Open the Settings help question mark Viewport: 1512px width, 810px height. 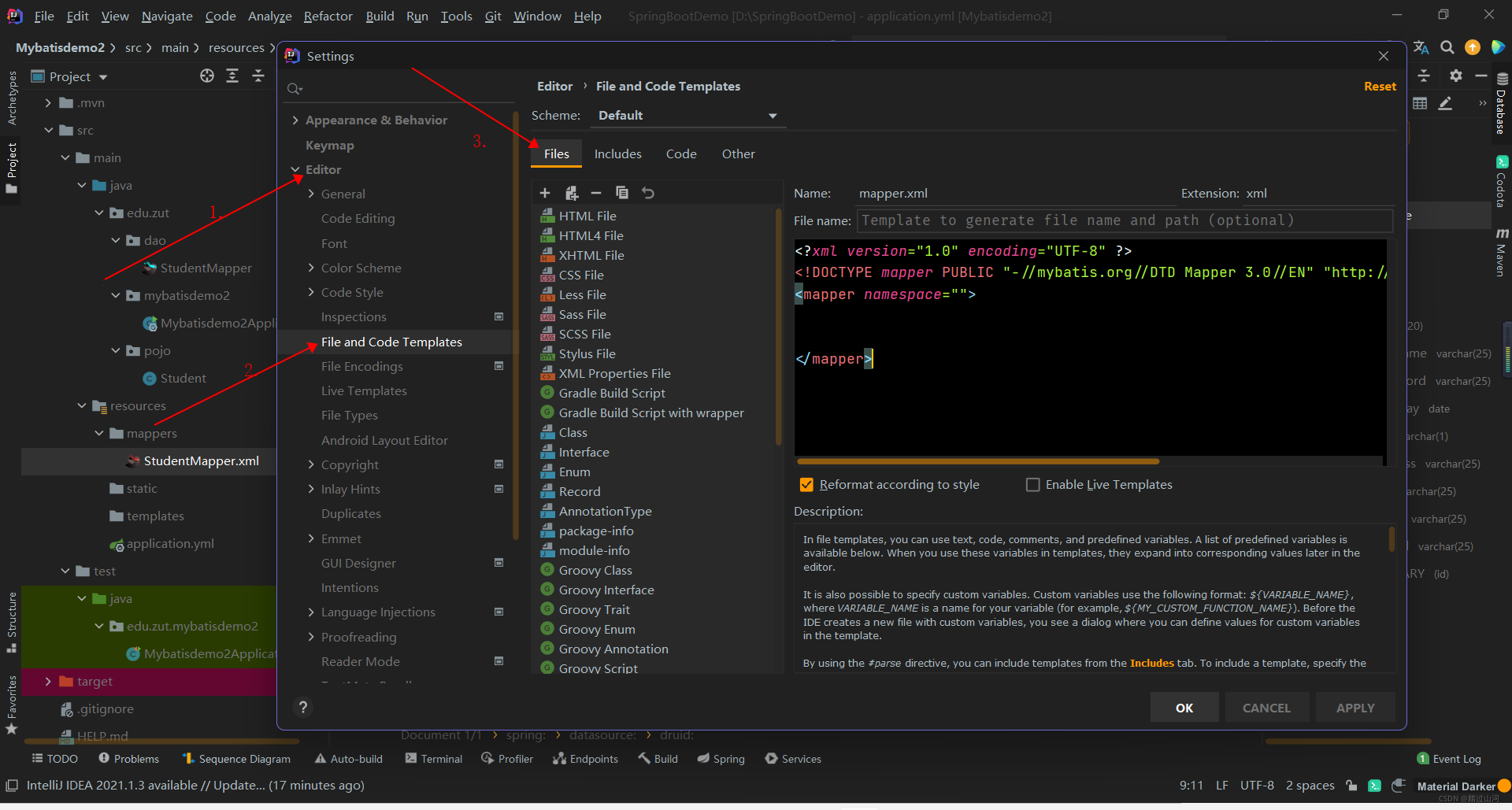[x=302, y=707]
